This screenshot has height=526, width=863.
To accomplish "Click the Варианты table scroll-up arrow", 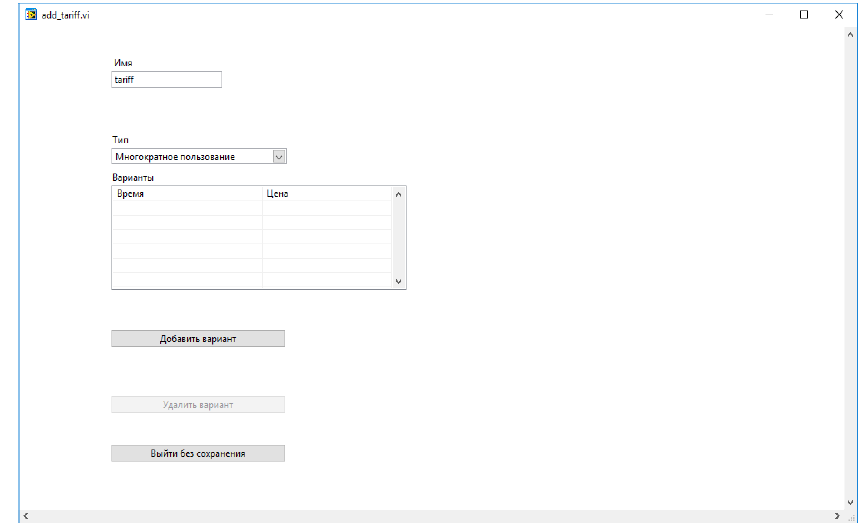I will pyautogui.click(x=399, y=194).
